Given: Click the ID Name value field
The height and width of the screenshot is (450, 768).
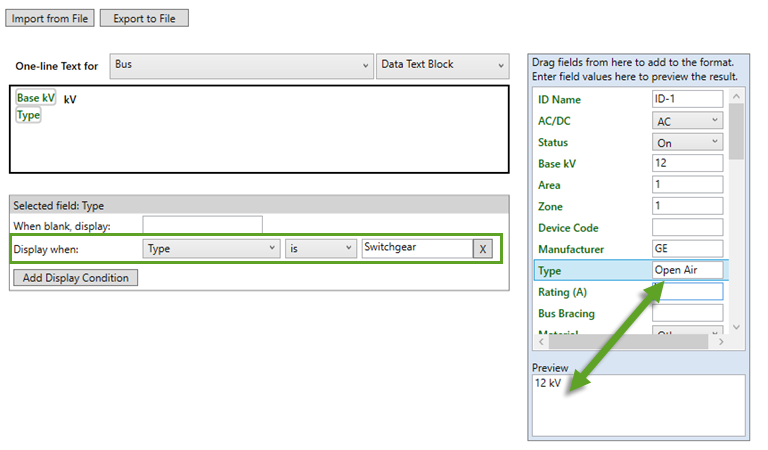Looking at the screenshot, I should (x=686, y=99).
